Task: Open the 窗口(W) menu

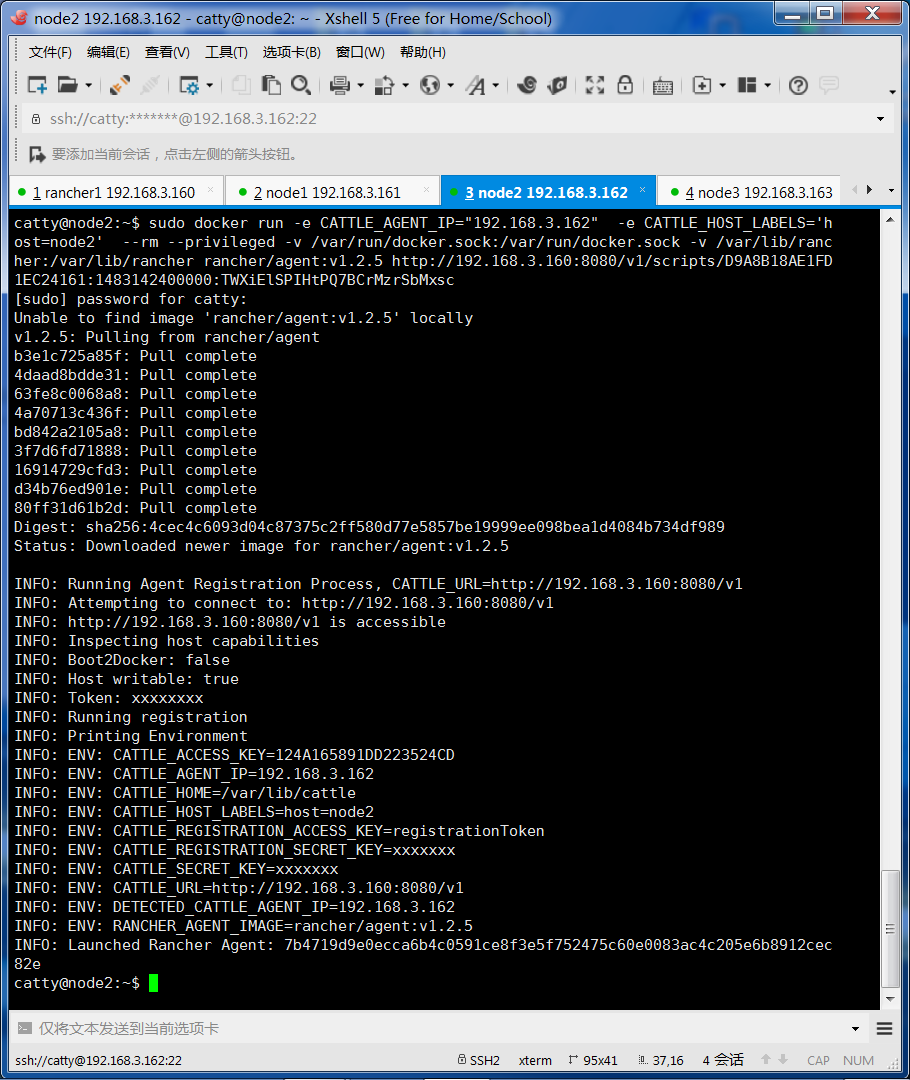Action: (360, 52)
